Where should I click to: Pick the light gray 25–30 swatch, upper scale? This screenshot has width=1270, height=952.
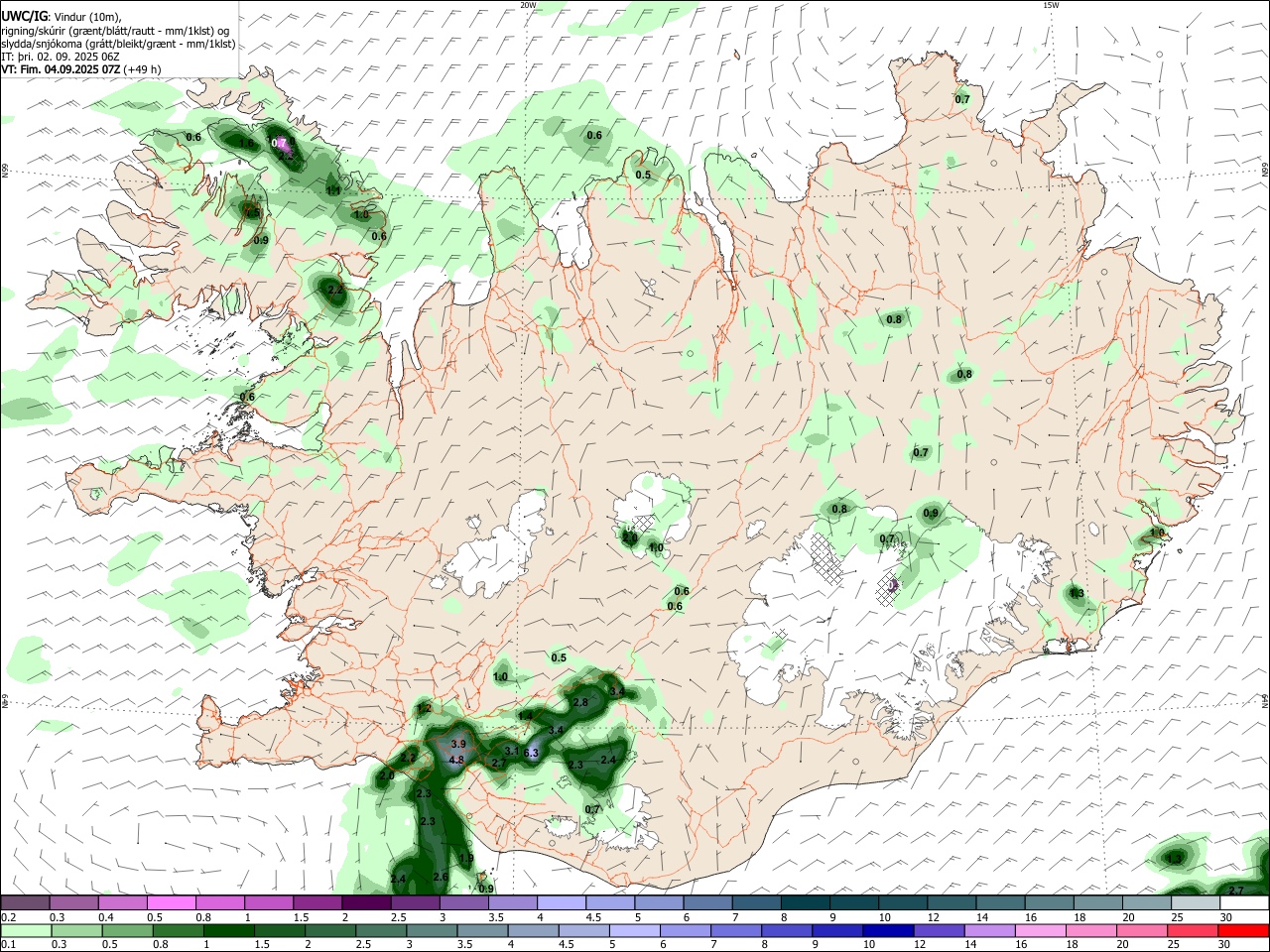pos(1196,903)
